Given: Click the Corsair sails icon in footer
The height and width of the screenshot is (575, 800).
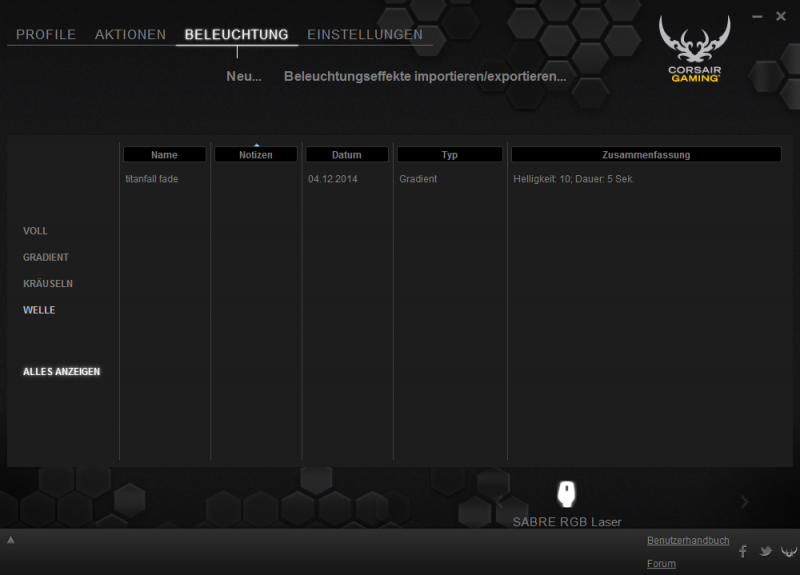Looking at the screenshot, I should 788,551.
